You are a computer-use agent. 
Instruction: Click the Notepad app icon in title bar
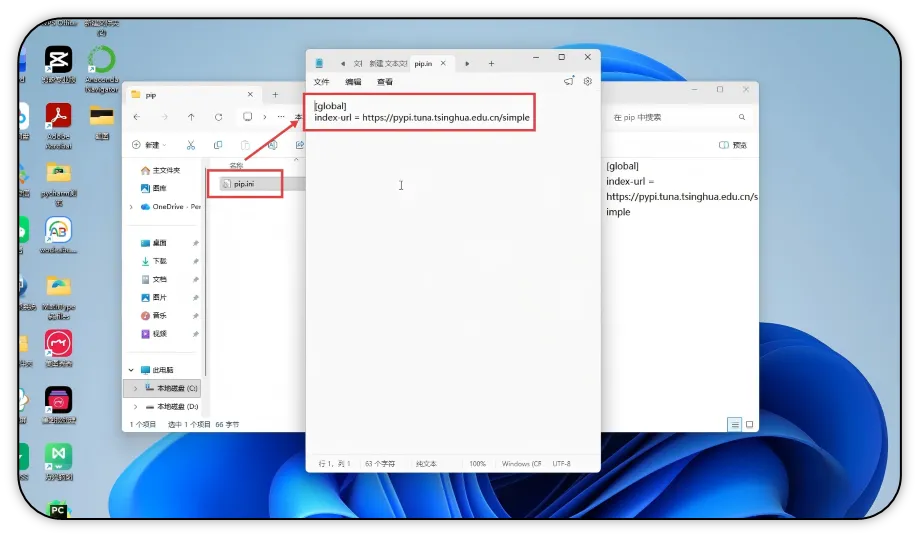(x=319, y=63)
